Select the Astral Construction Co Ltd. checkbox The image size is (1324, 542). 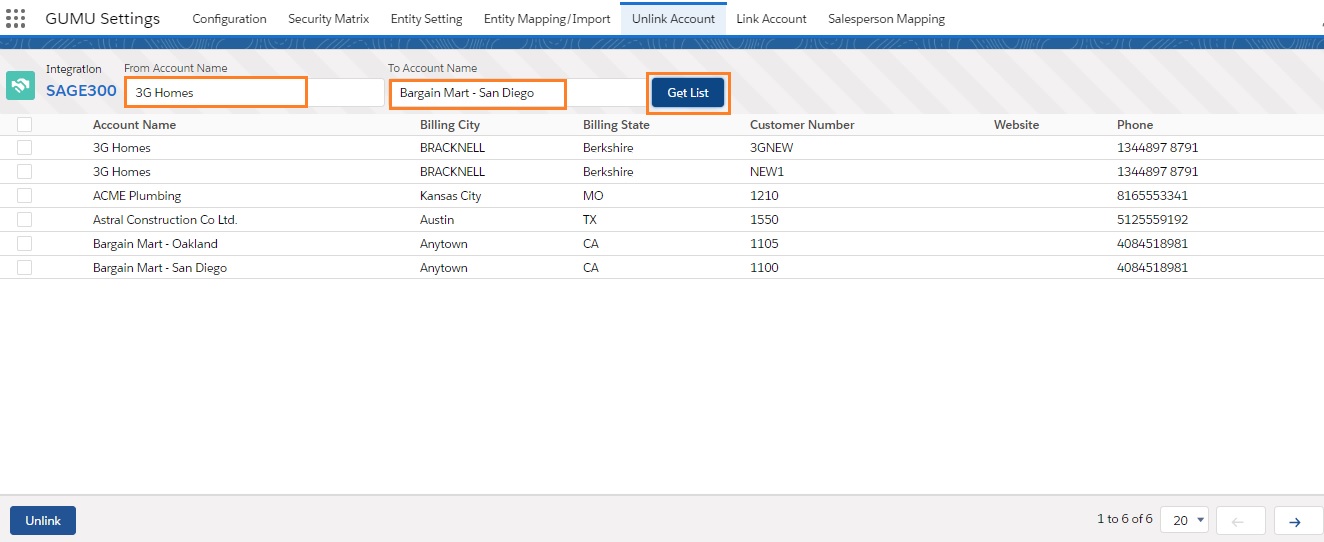click(x=25, y=219)
